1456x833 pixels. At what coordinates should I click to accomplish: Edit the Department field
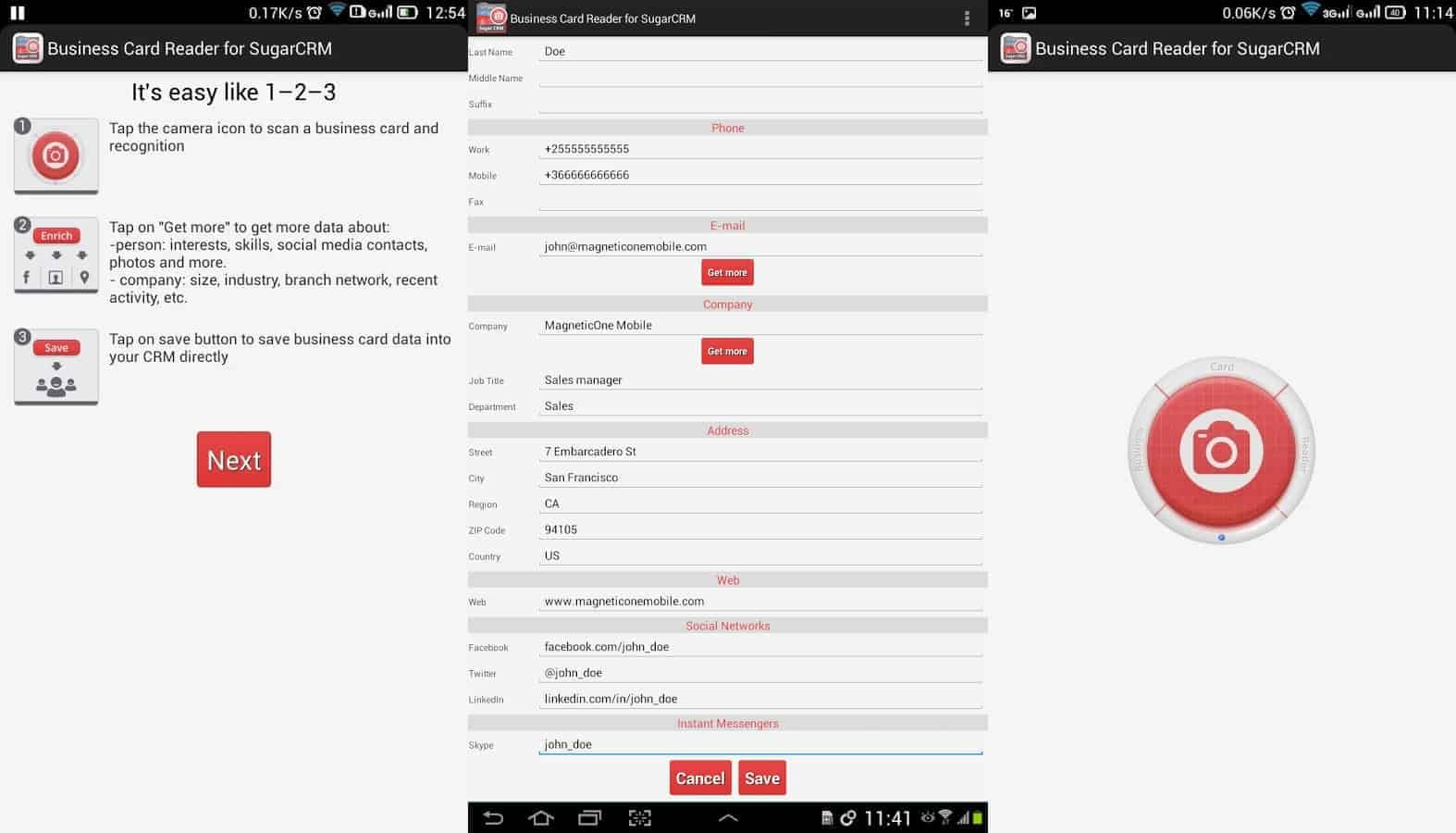pyautogui.click(x=760, y=406)
